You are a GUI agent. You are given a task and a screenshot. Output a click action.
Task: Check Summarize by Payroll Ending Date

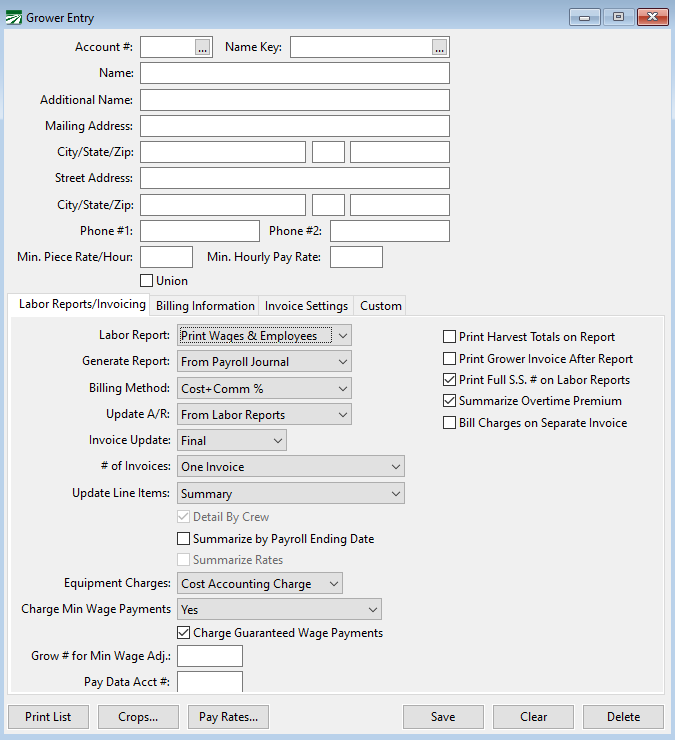point(184,539)
